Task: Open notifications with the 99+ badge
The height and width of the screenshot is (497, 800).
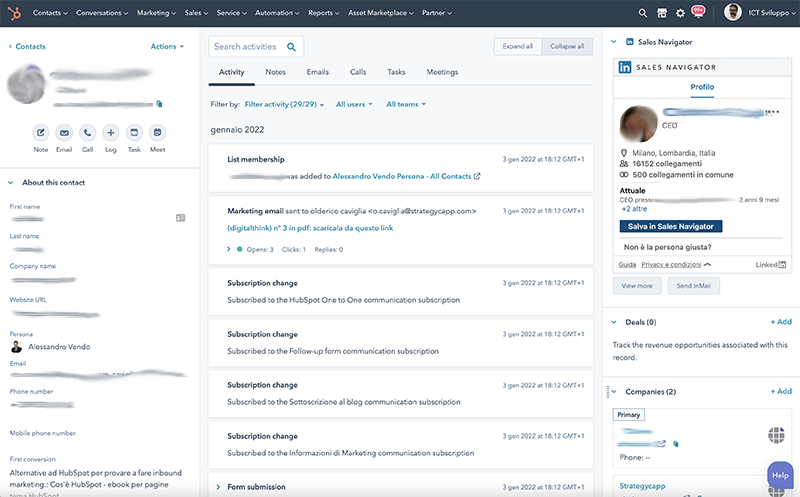Action: point(697,12)
